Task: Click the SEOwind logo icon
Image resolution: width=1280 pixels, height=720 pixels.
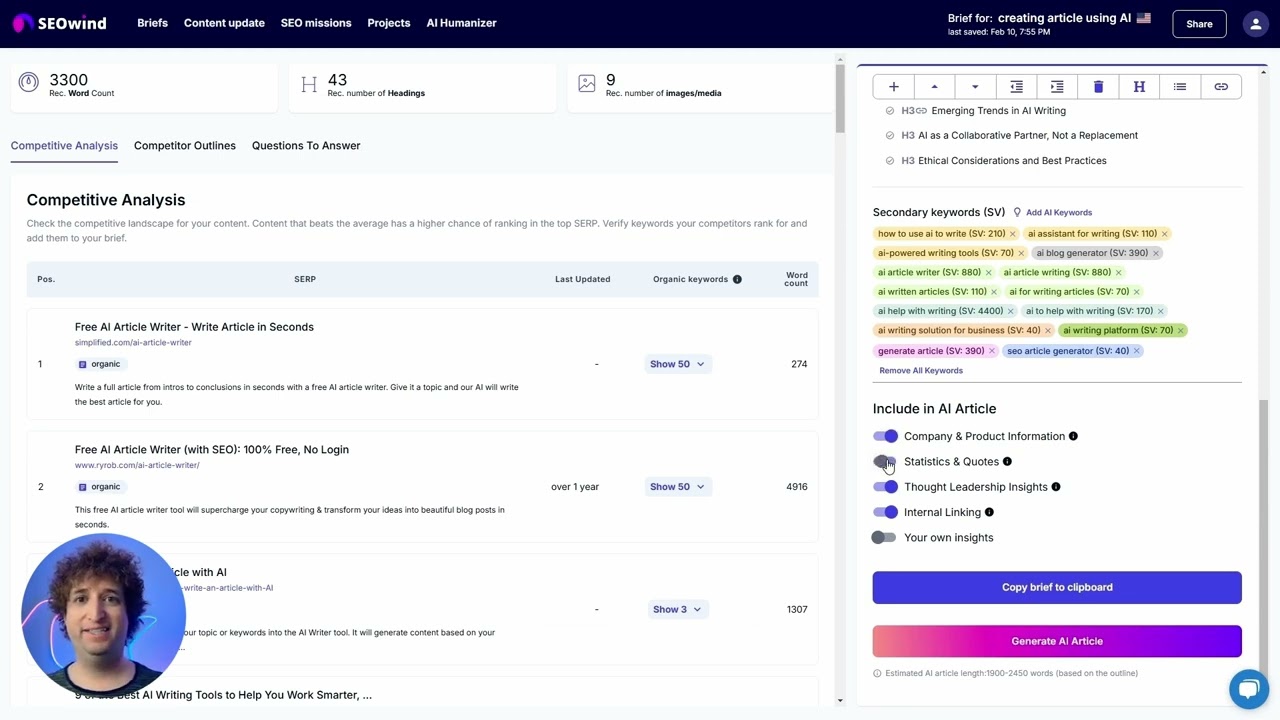Action: (x=20, y=22)
